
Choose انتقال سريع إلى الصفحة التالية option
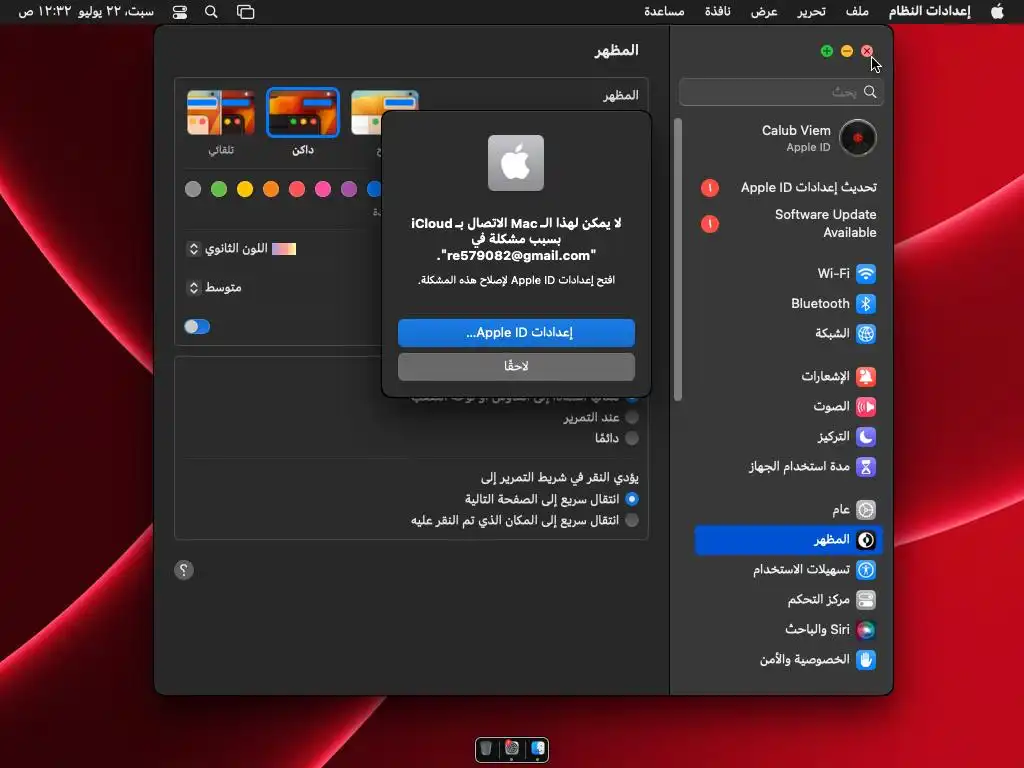pyautogui.click(x=632, y=500)
